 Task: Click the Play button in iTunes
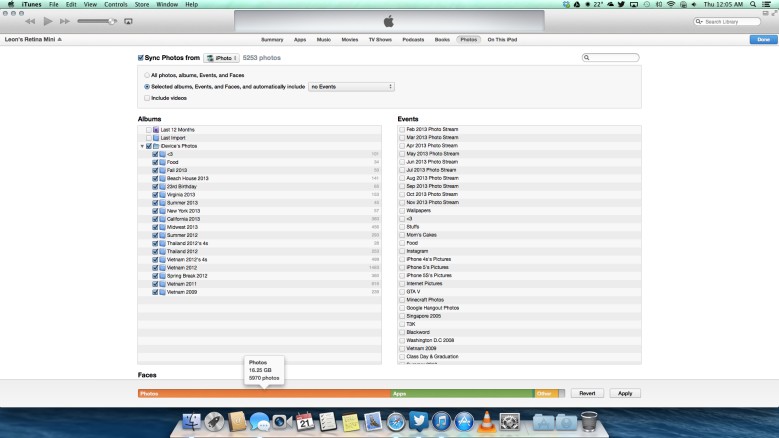coord(48,21)
